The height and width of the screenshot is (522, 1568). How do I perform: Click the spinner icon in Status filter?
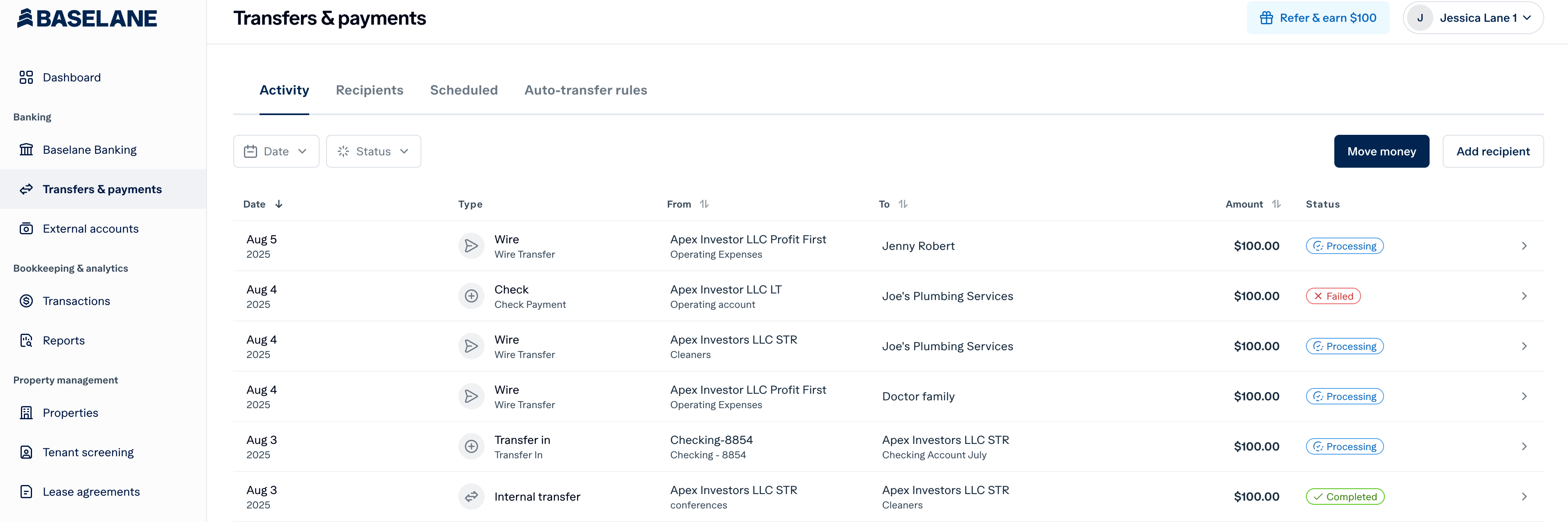click(x=343, y=151)
